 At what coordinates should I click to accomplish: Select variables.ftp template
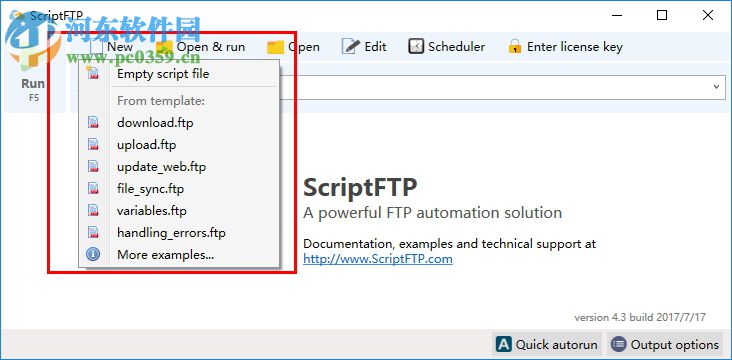click(x=179, y=211)
